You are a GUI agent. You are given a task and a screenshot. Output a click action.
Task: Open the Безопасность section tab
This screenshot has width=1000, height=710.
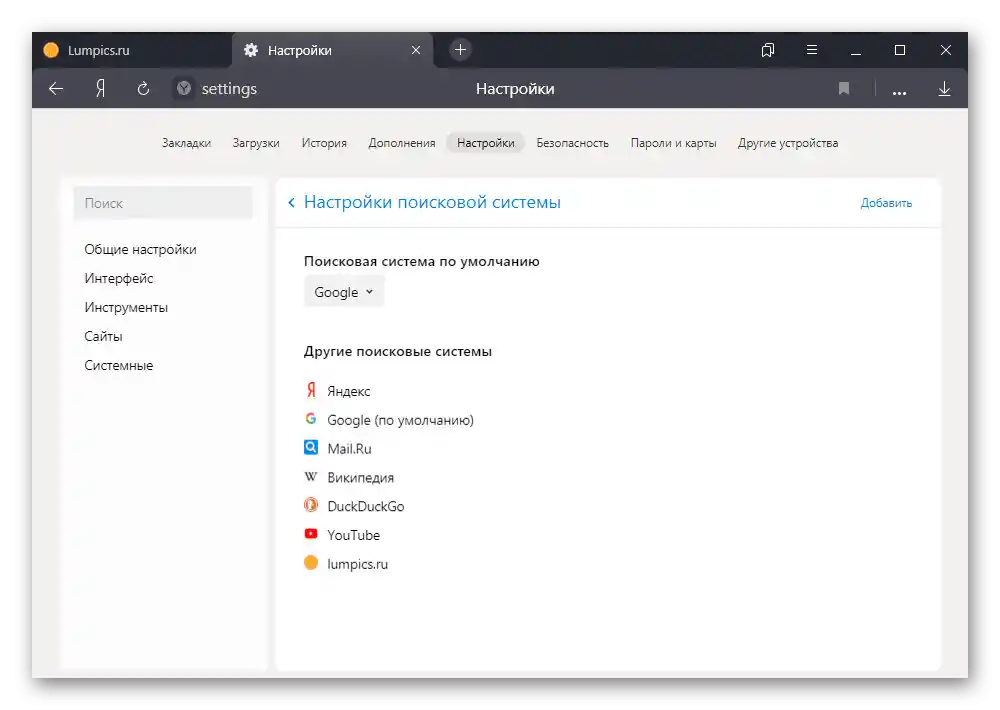[572, 143]
